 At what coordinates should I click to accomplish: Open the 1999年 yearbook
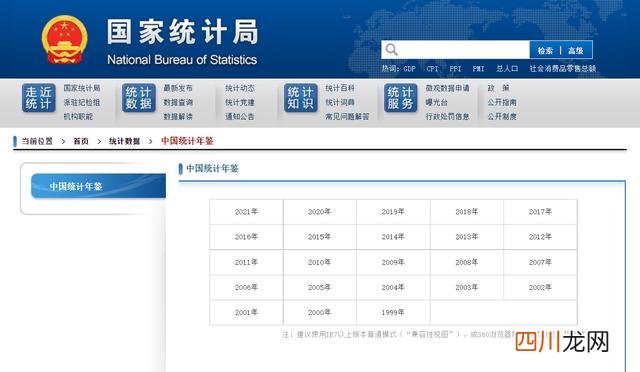(x=393, y=312)
